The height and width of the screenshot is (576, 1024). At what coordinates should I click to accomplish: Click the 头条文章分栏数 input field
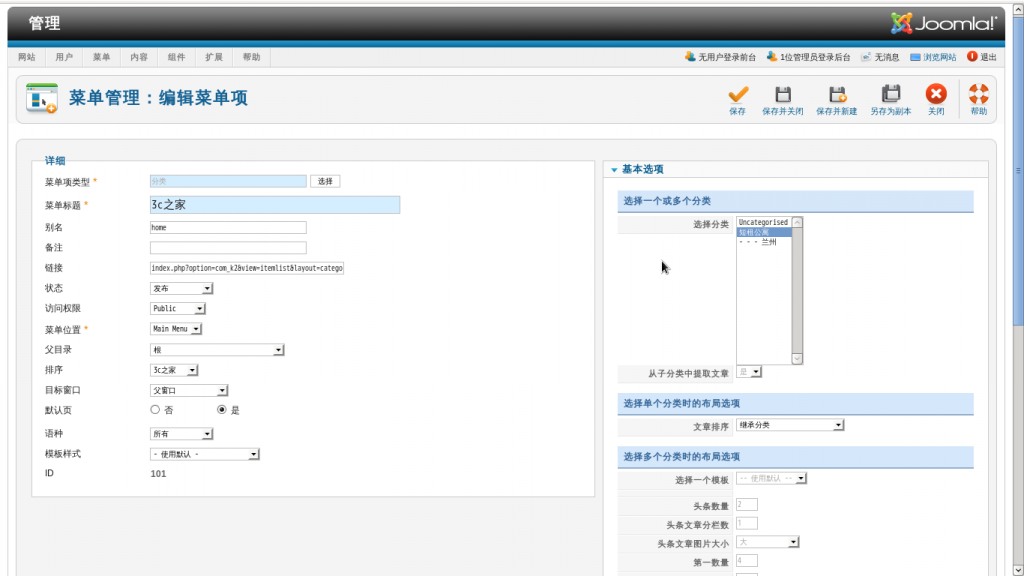[x=747, y=523]
